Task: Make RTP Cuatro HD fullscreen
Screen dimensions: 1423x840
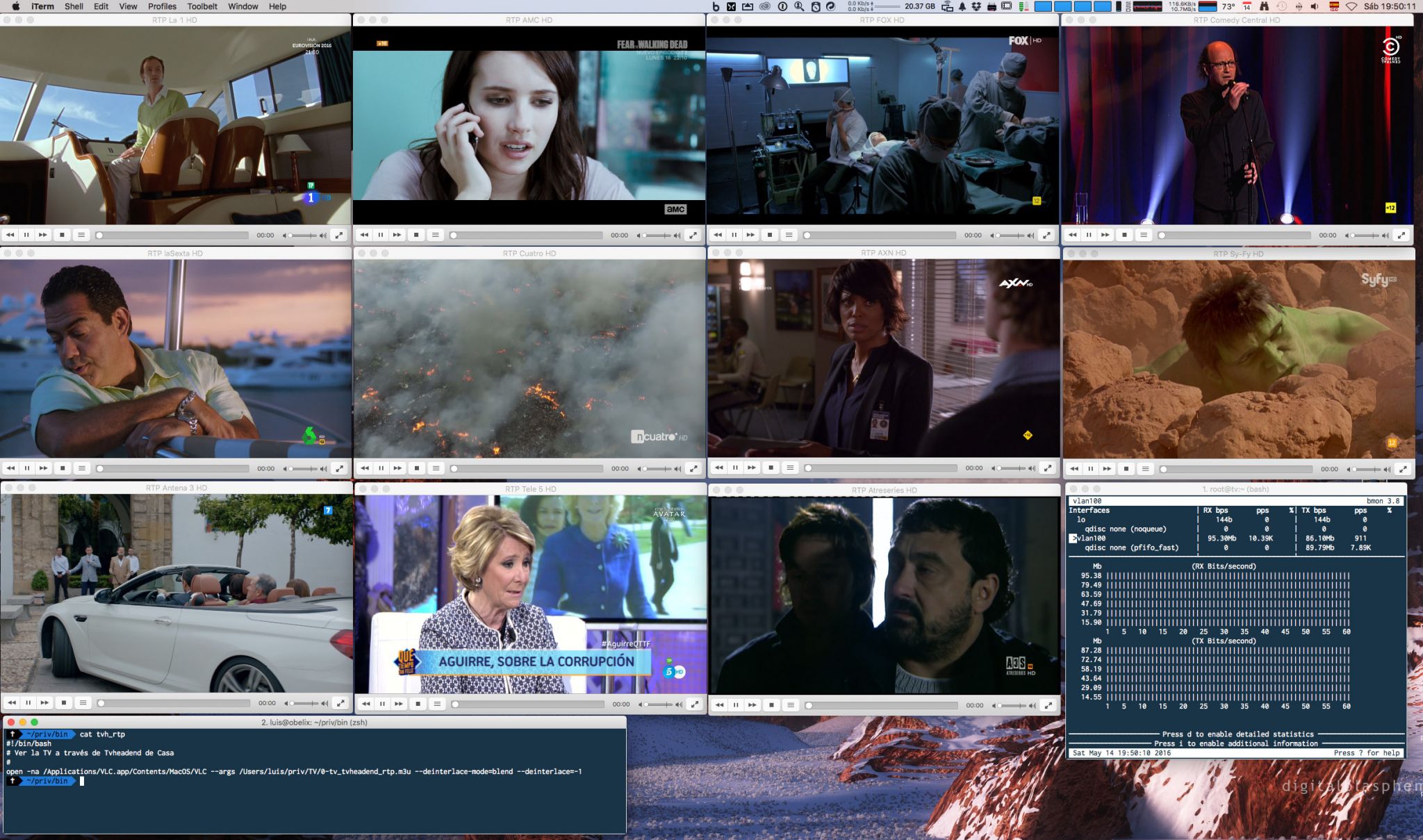Action: point(693,468)
